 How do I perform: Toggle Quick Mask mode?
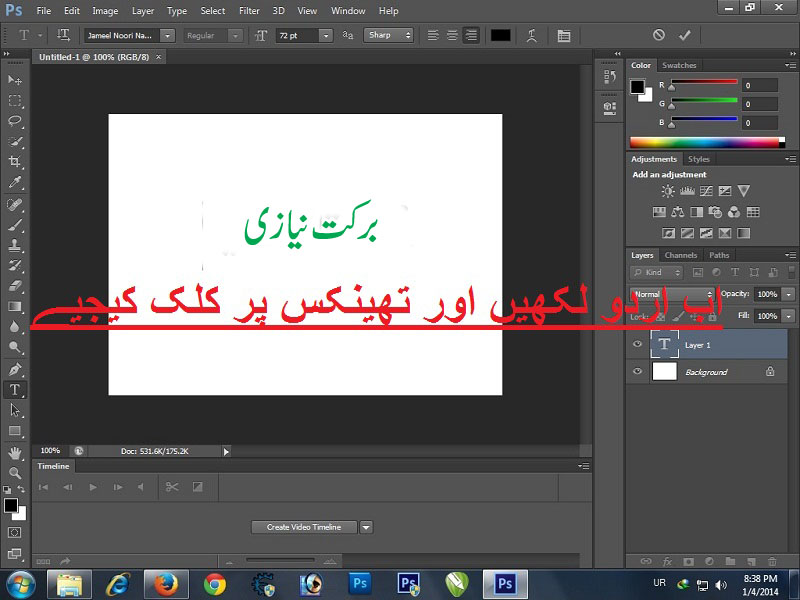click(x=15, y=533)
